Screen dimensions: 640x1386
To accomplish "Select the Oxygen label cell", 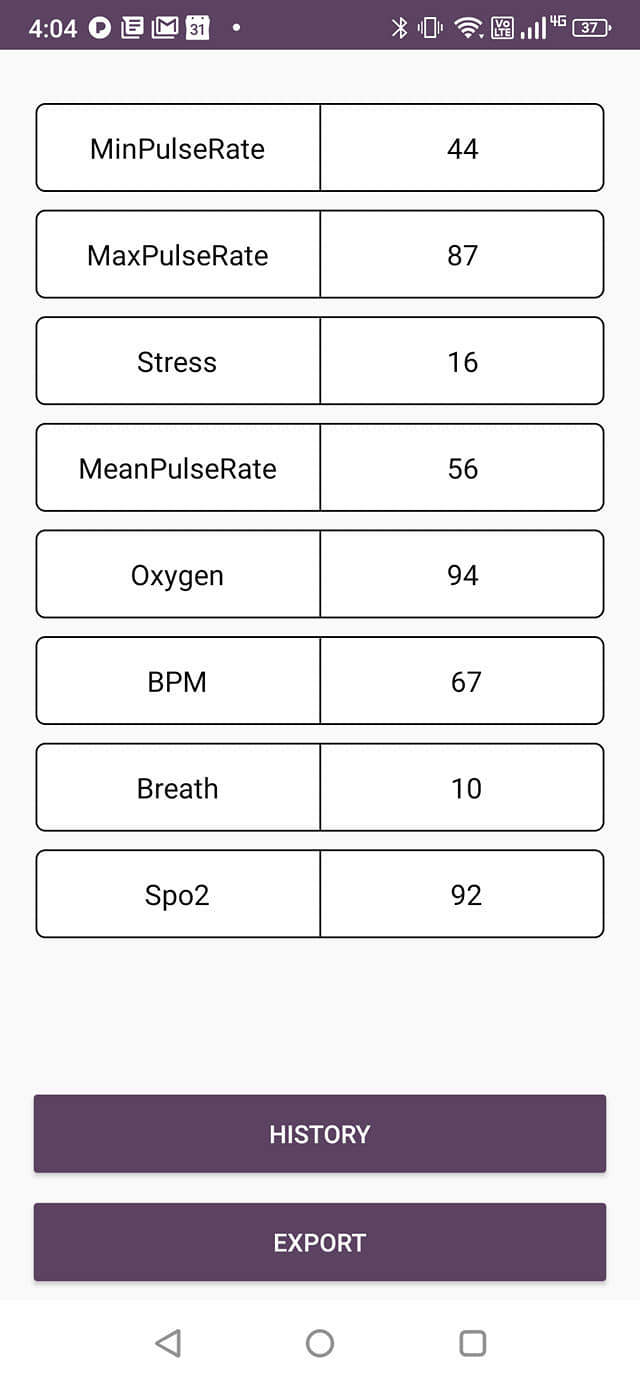I will point(178,575).
